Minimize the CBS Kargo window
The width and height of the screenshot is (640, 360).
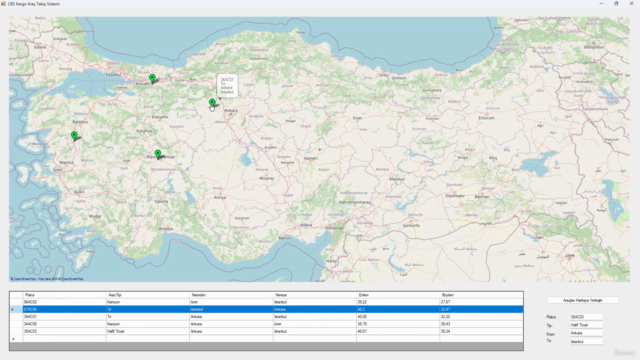(x=601, y=3)
